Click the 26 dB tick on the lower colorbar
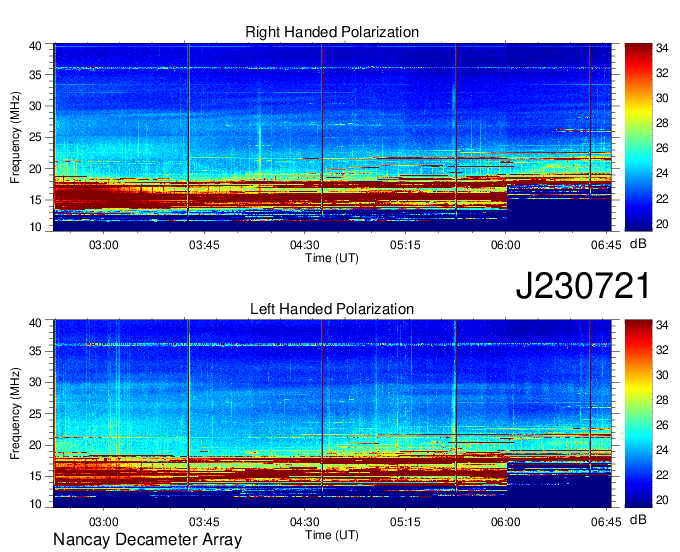The width and height of the screenshot is (680, 552). pyautogui.click(x=662, y=425)
